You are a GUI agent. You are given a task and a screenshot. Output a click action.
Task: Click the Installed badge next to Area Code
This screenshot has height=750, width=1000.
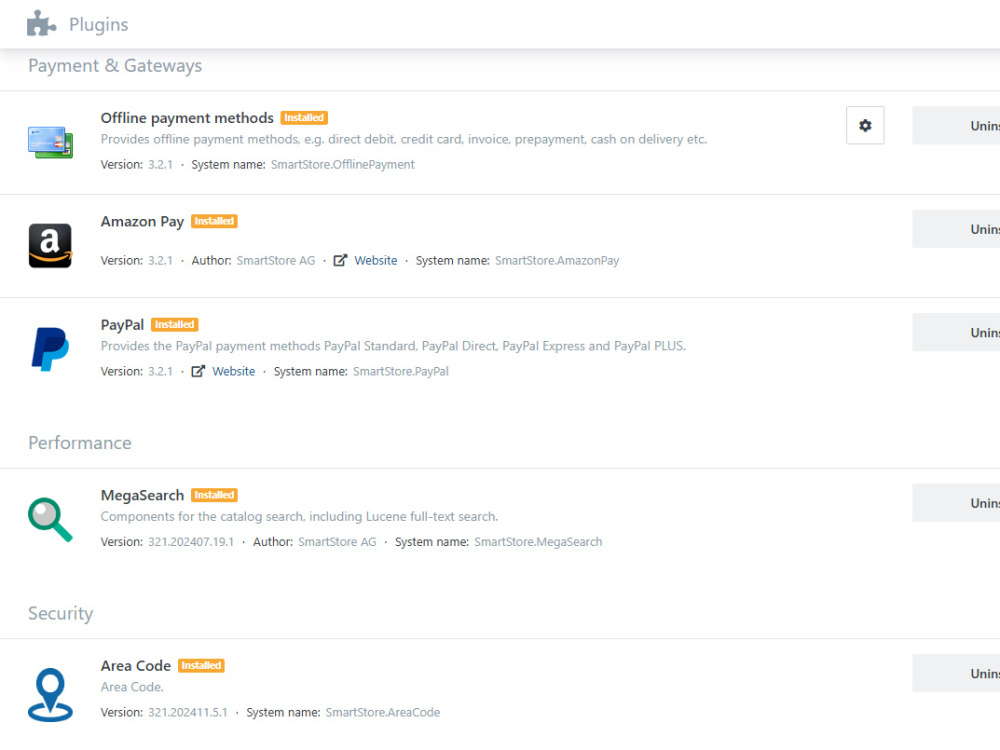(x=201, y=665)
